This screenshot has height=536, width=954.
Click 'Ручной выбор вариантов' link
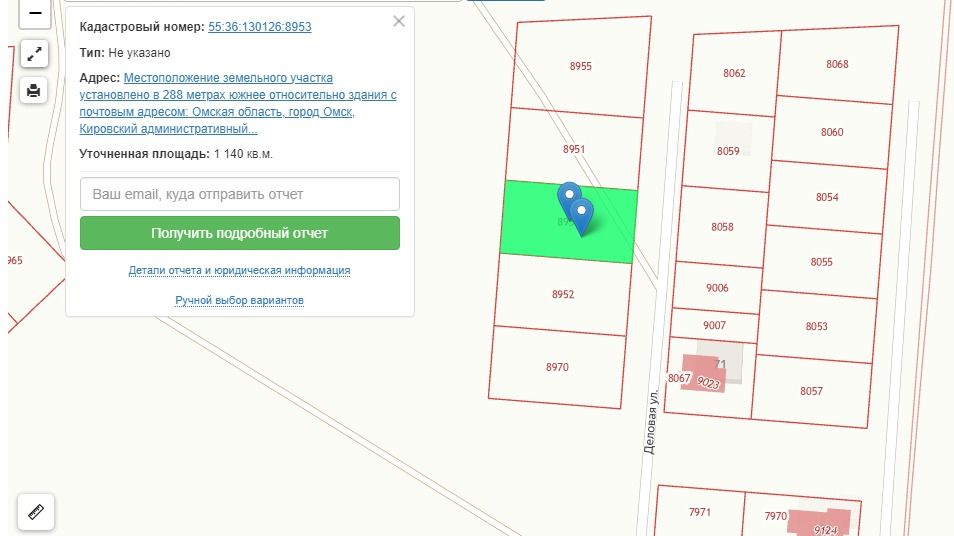pyautogui.click(x=239, y=300)
